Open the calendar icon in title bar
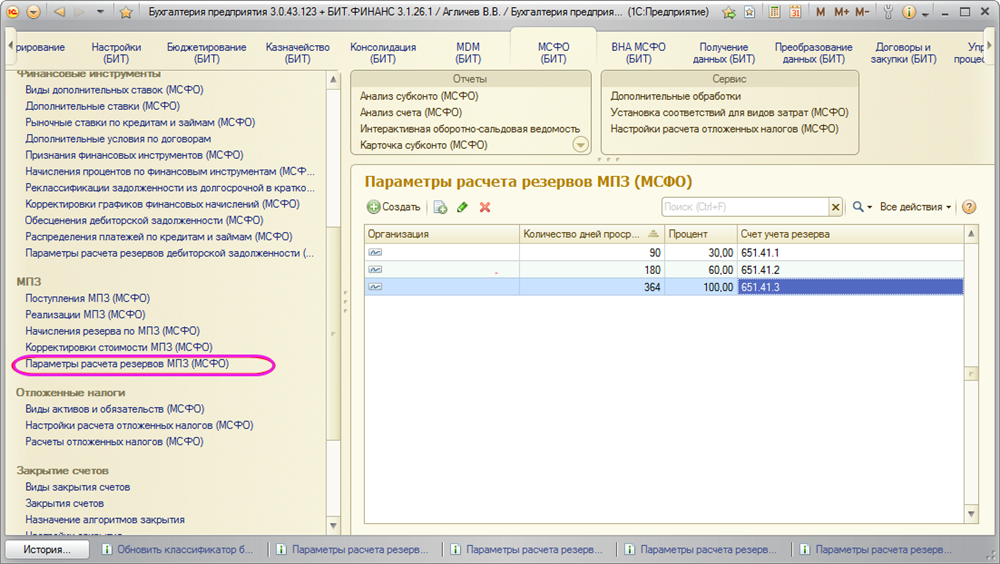The height and width of the screenshot is (564, 1000). coord(795,13)
